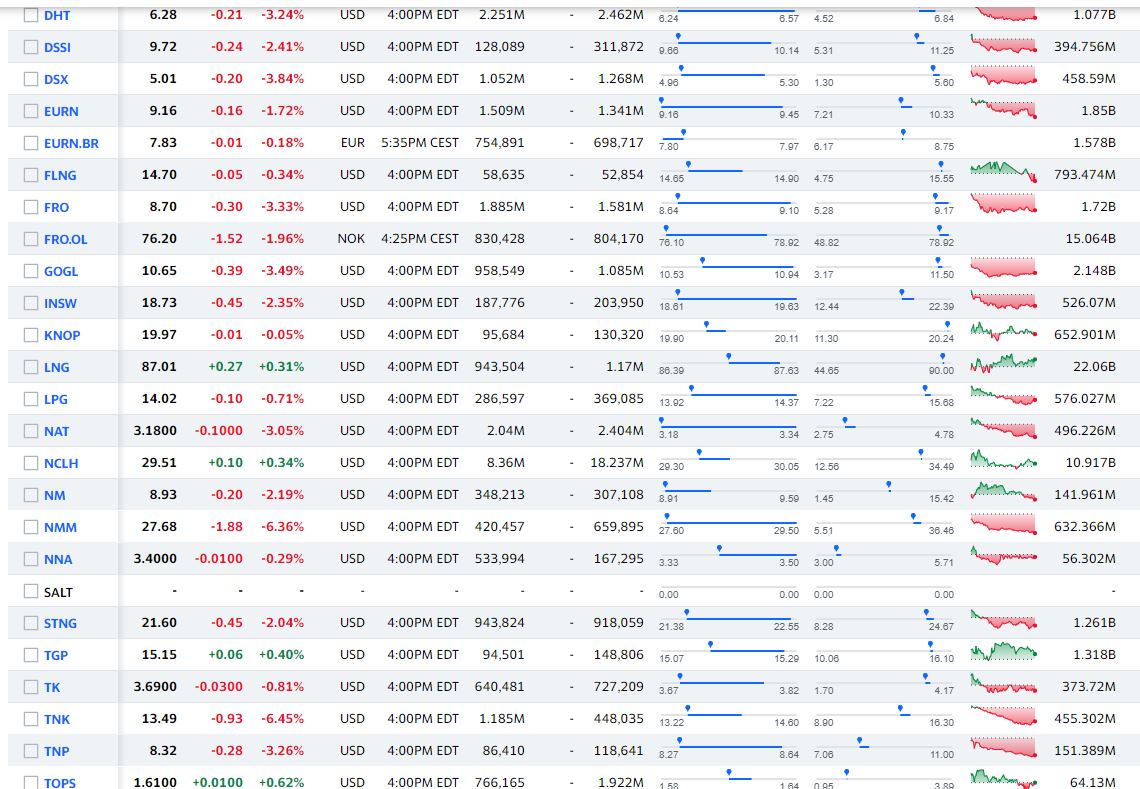This screenshot has width=1140, height=789.
Task: Click the KNOP ticker link
Action: pos(62,335)
